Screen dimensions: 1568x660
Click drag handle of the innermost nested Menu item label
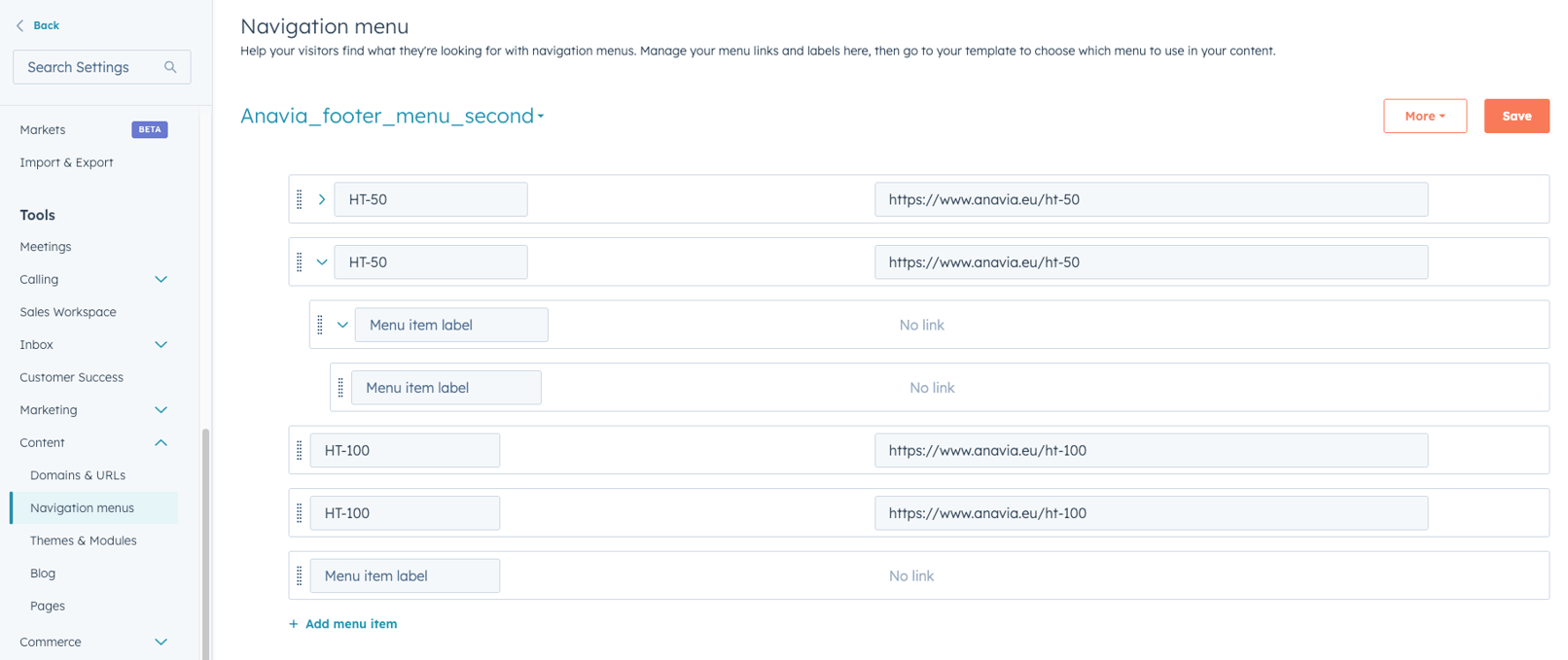[340, 388]
